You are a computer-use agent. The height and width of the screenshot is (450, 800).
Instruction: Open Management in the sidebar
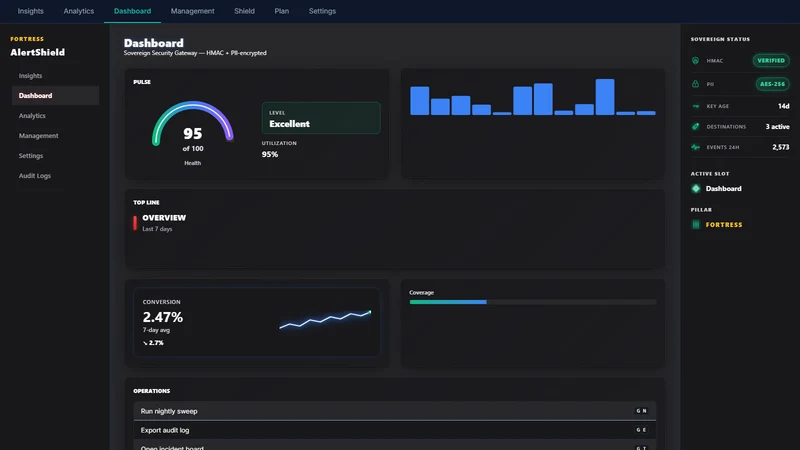(55, 136)
